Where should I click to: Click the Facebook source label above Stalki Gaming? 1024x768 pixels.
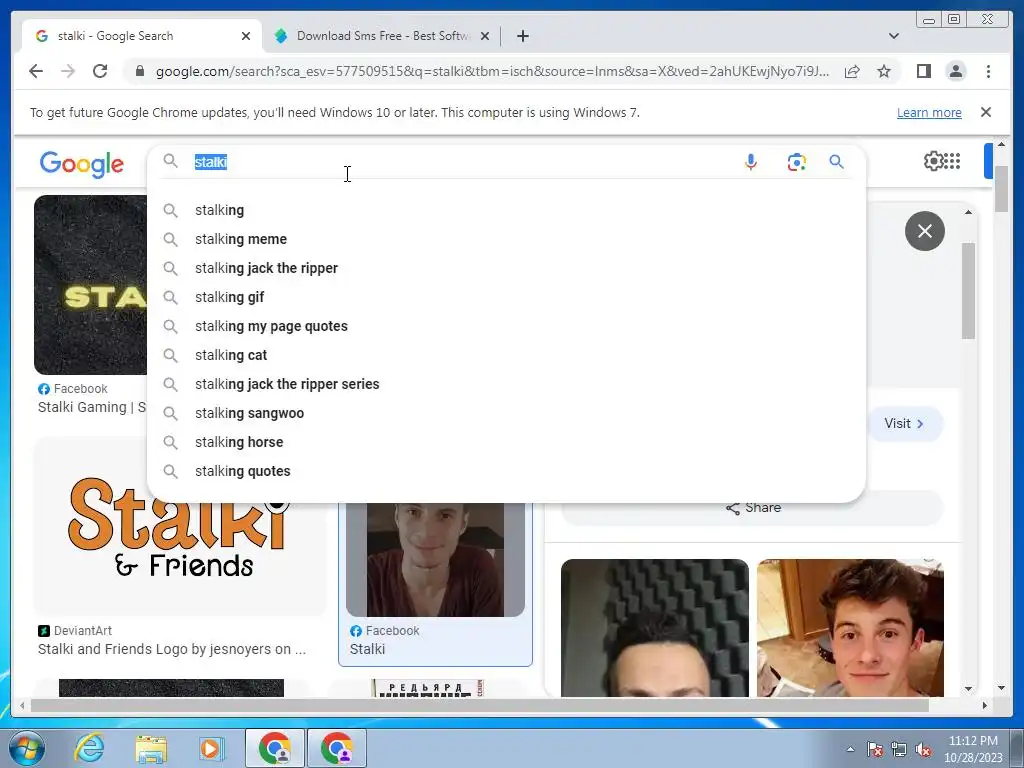point(72,389)
